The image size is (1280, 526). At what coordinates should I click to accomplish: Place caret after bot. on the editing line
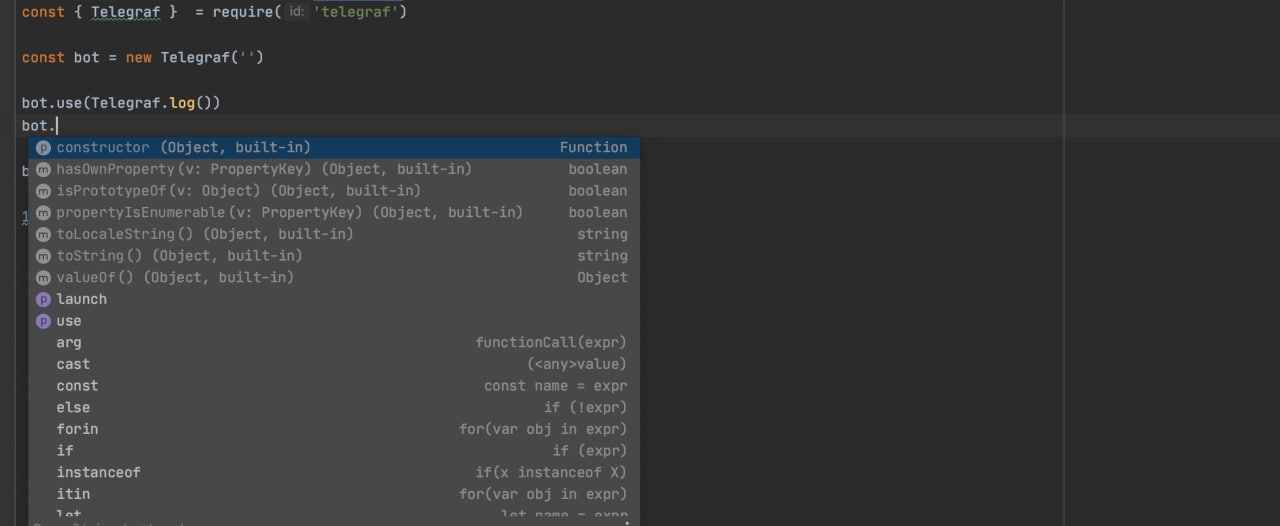pos(58,125)
